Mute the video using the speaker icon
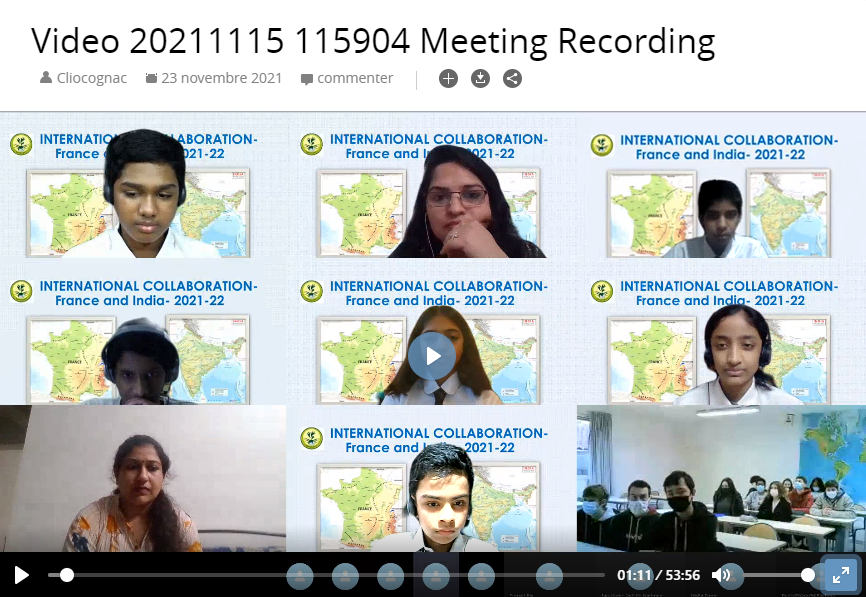 [x=721, y=575]
